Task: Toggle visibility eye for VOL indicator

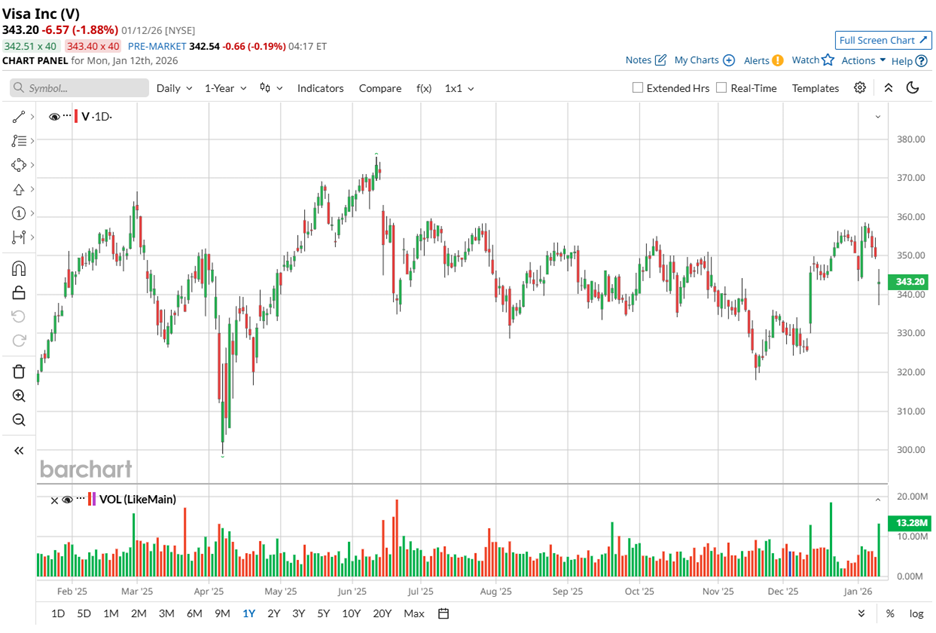Action: tap(67, 500)
